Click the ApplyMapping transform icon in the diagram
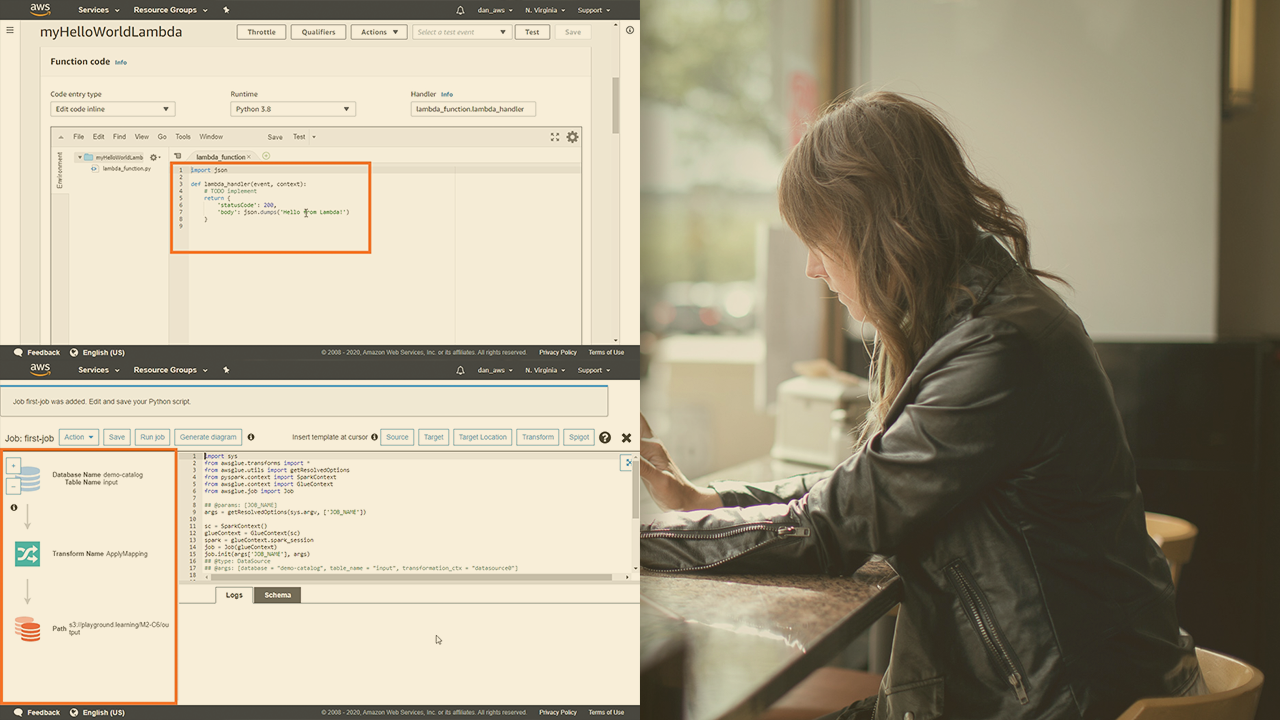Image resolution: width=1280 pixels, height=720 pixels. click(28, 554)
